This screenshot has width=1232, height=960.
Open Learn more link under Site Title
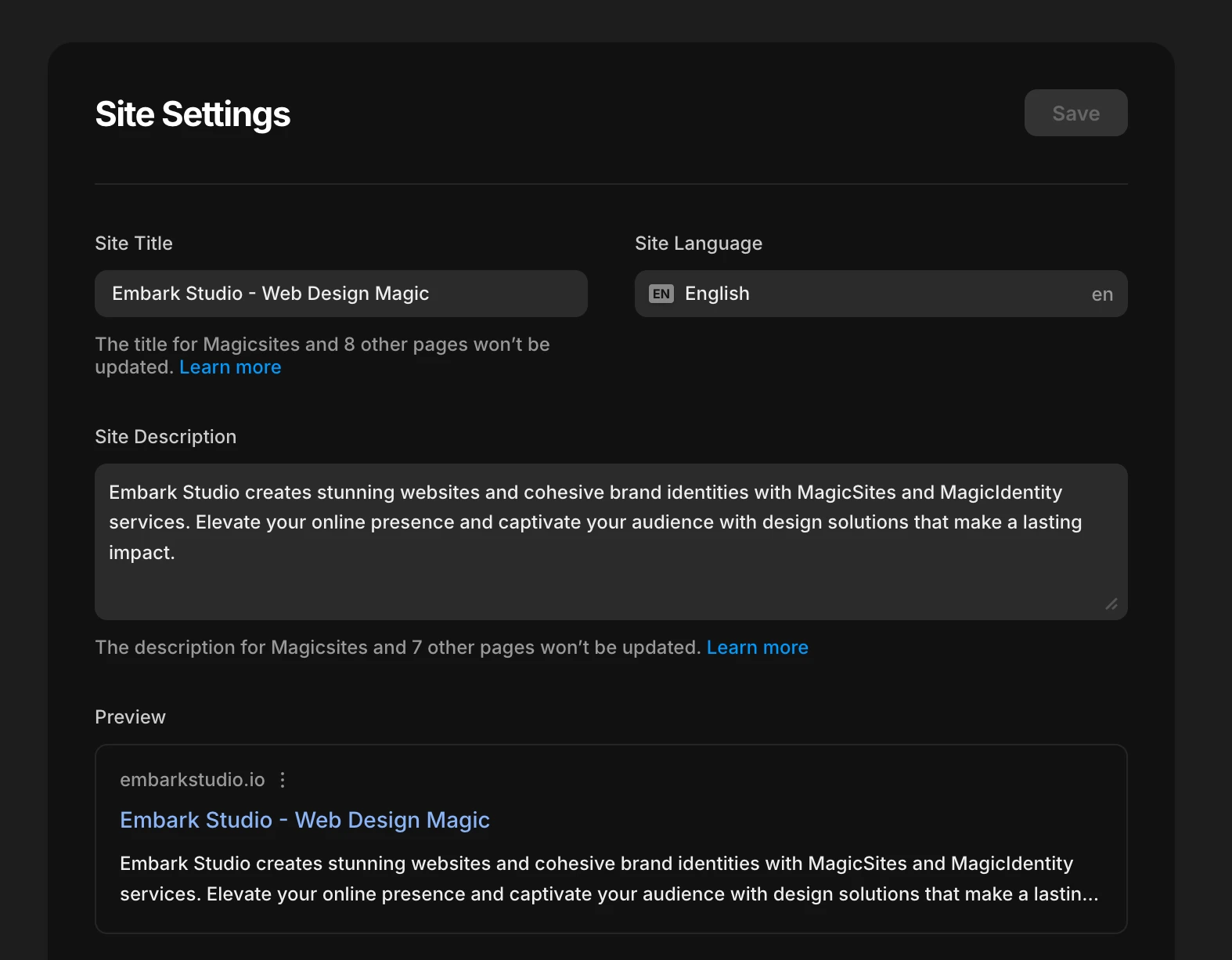point(230,367)
